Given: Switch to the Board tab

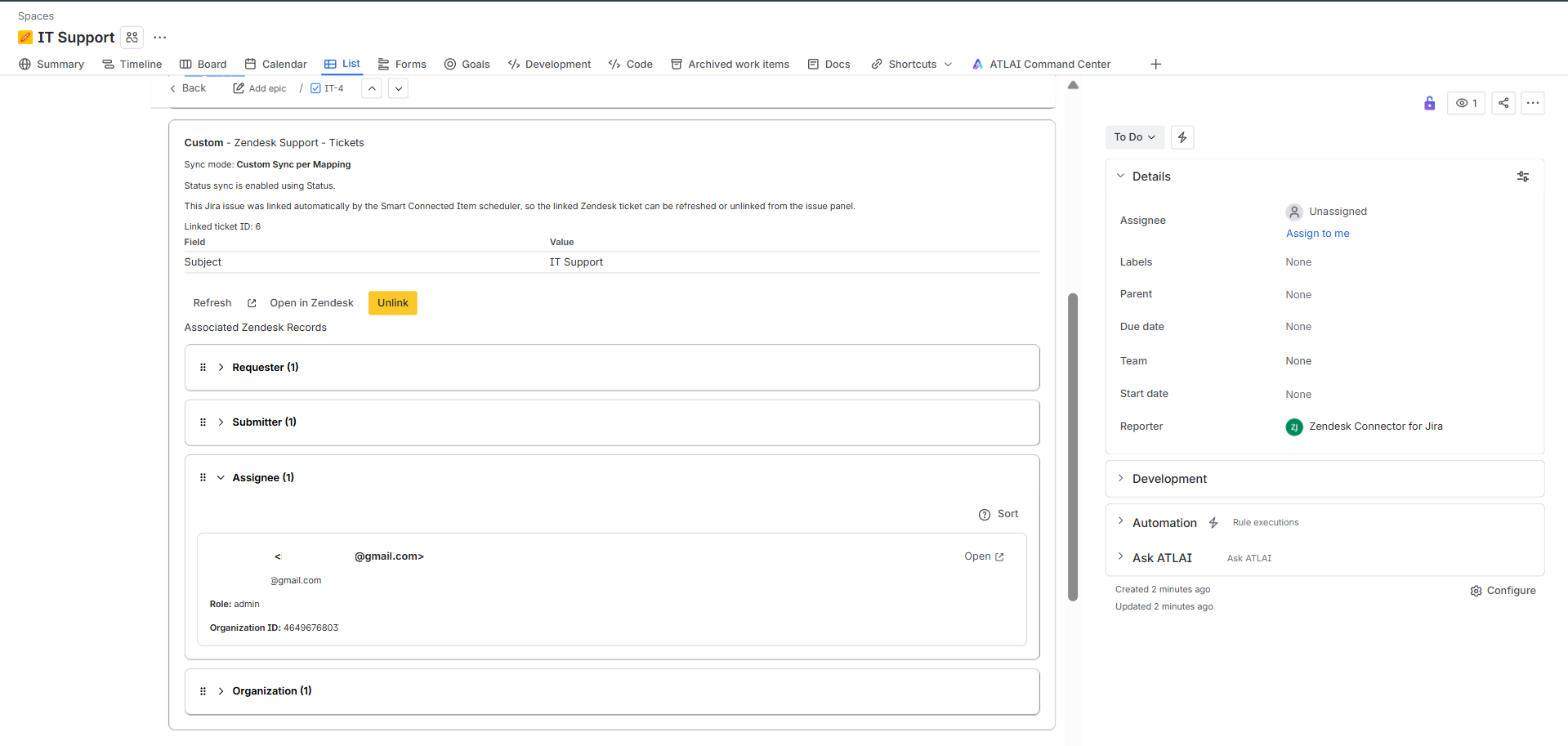Looking at the screenshot, I should point(203,65).
